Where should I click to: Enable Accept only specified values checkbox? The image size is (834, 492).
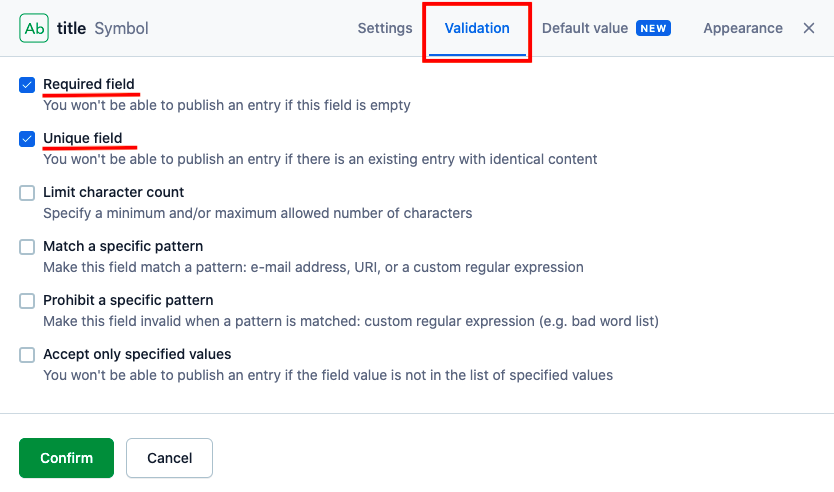tap(27, 355)
